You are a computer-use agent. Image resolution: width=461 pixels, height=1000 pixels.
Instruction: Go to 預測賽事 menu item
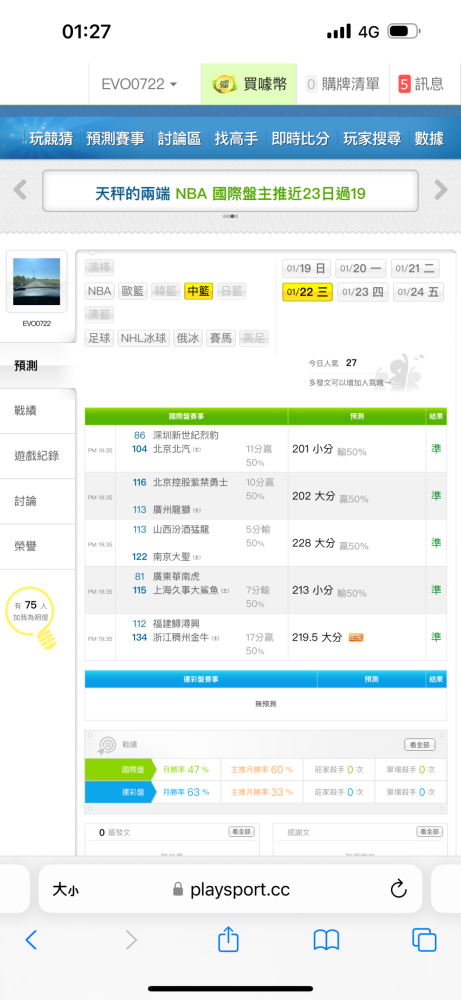(x=115, y=138)
